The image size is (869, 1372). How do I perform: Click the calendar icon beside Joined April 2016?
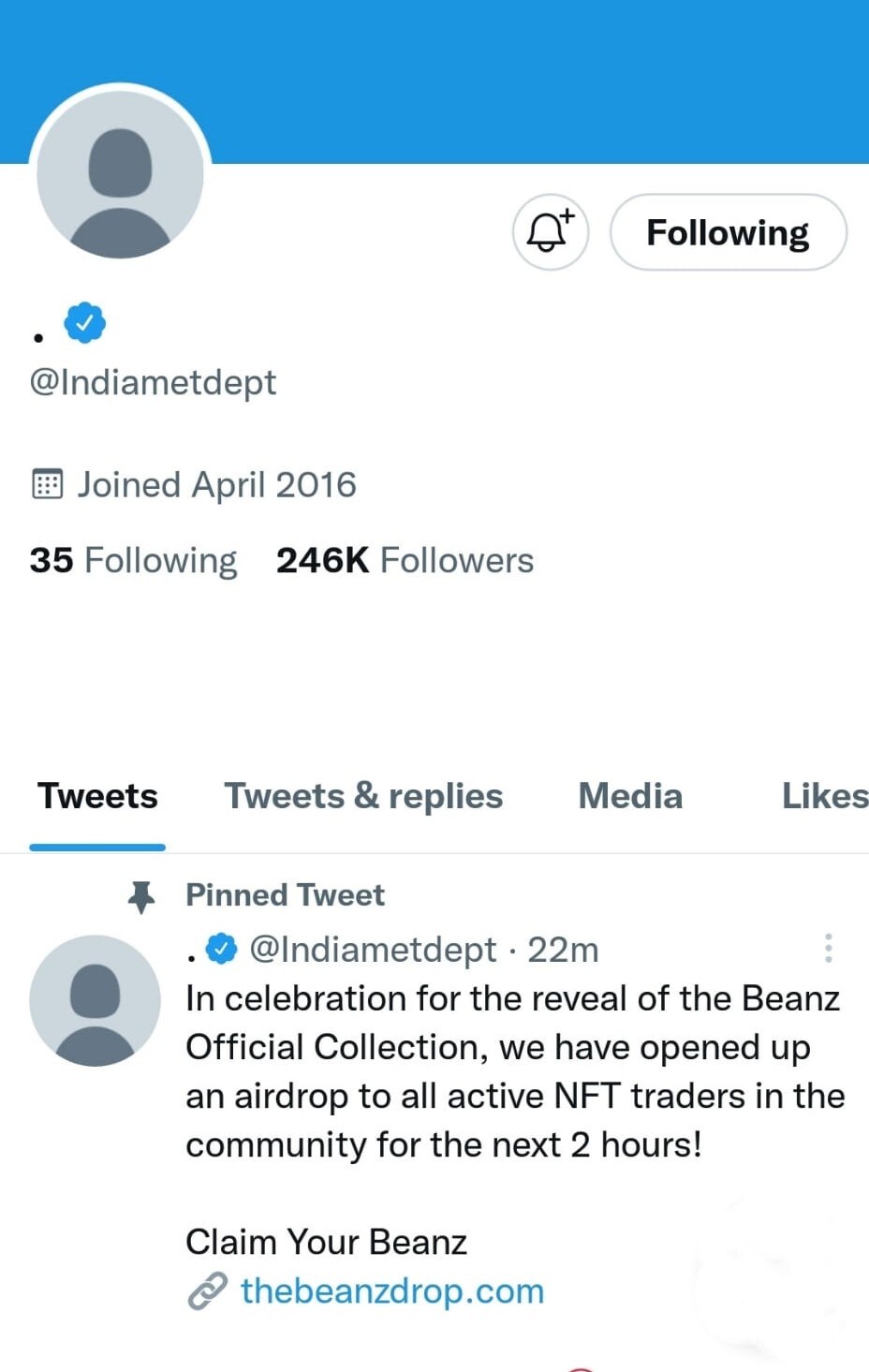(47, 484)
